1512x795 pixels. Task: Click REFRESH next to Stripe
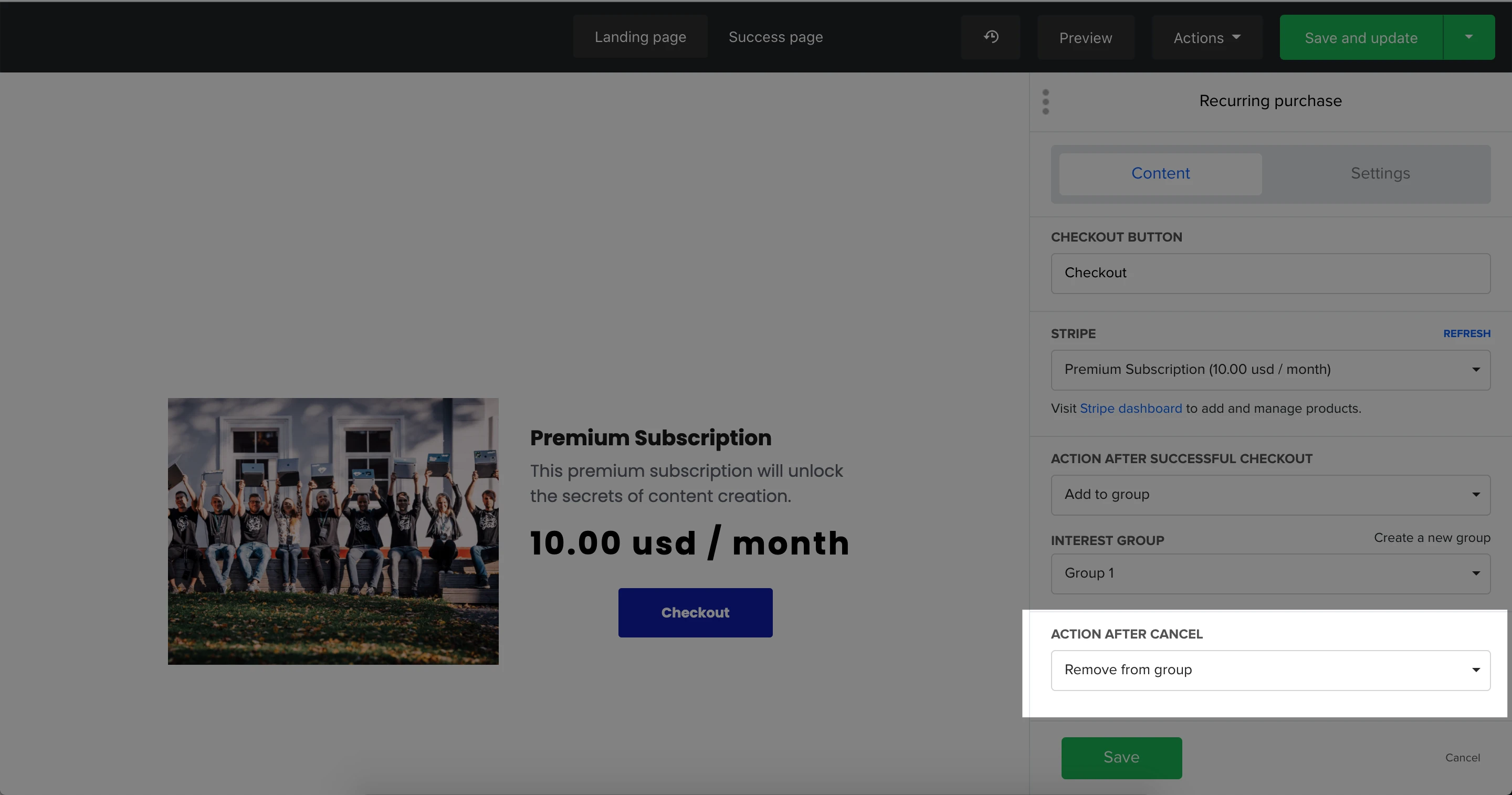pyautogui.click(x=1466, y=333)
